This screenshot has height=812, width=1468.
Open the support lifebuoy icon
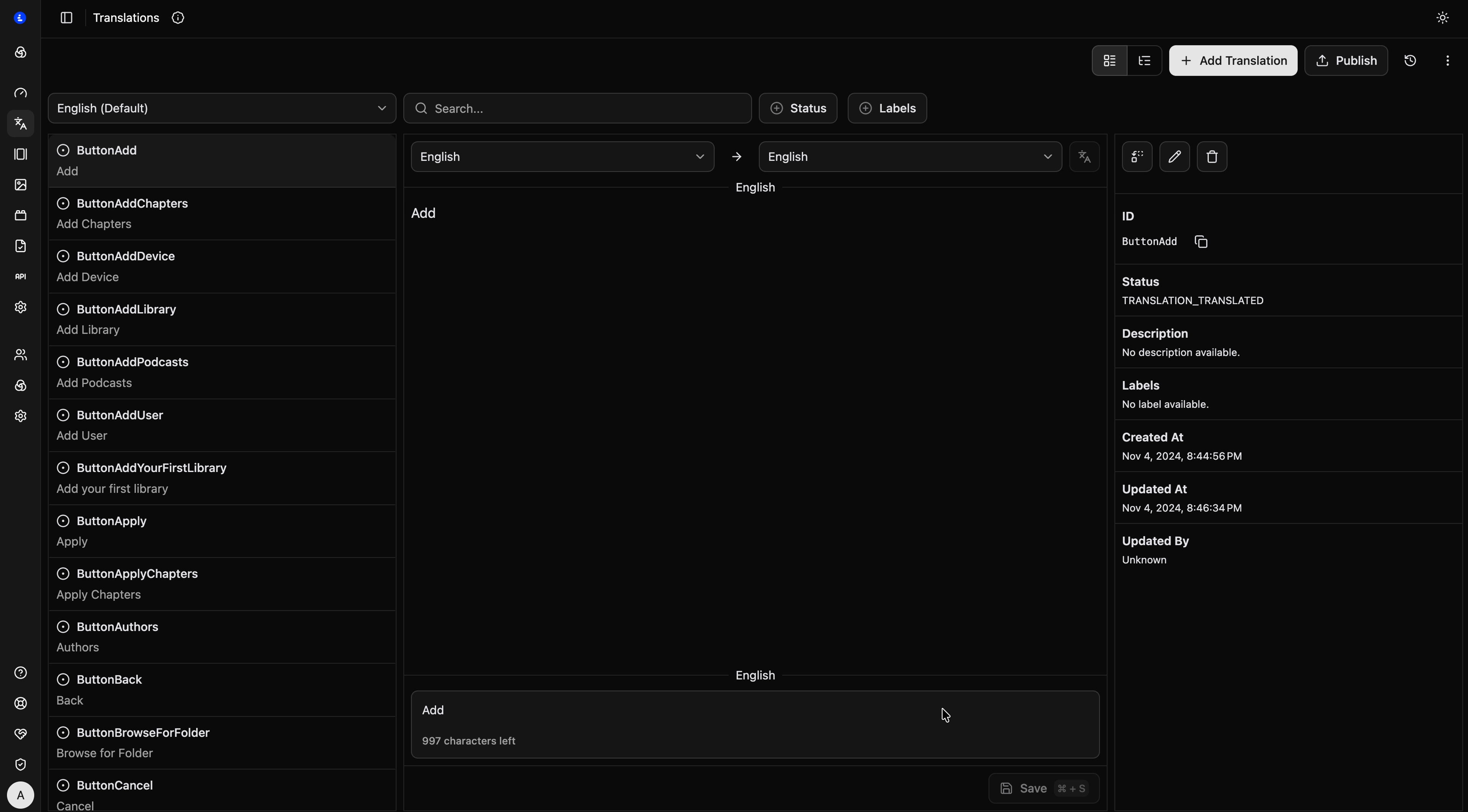[x=21, y=704]
